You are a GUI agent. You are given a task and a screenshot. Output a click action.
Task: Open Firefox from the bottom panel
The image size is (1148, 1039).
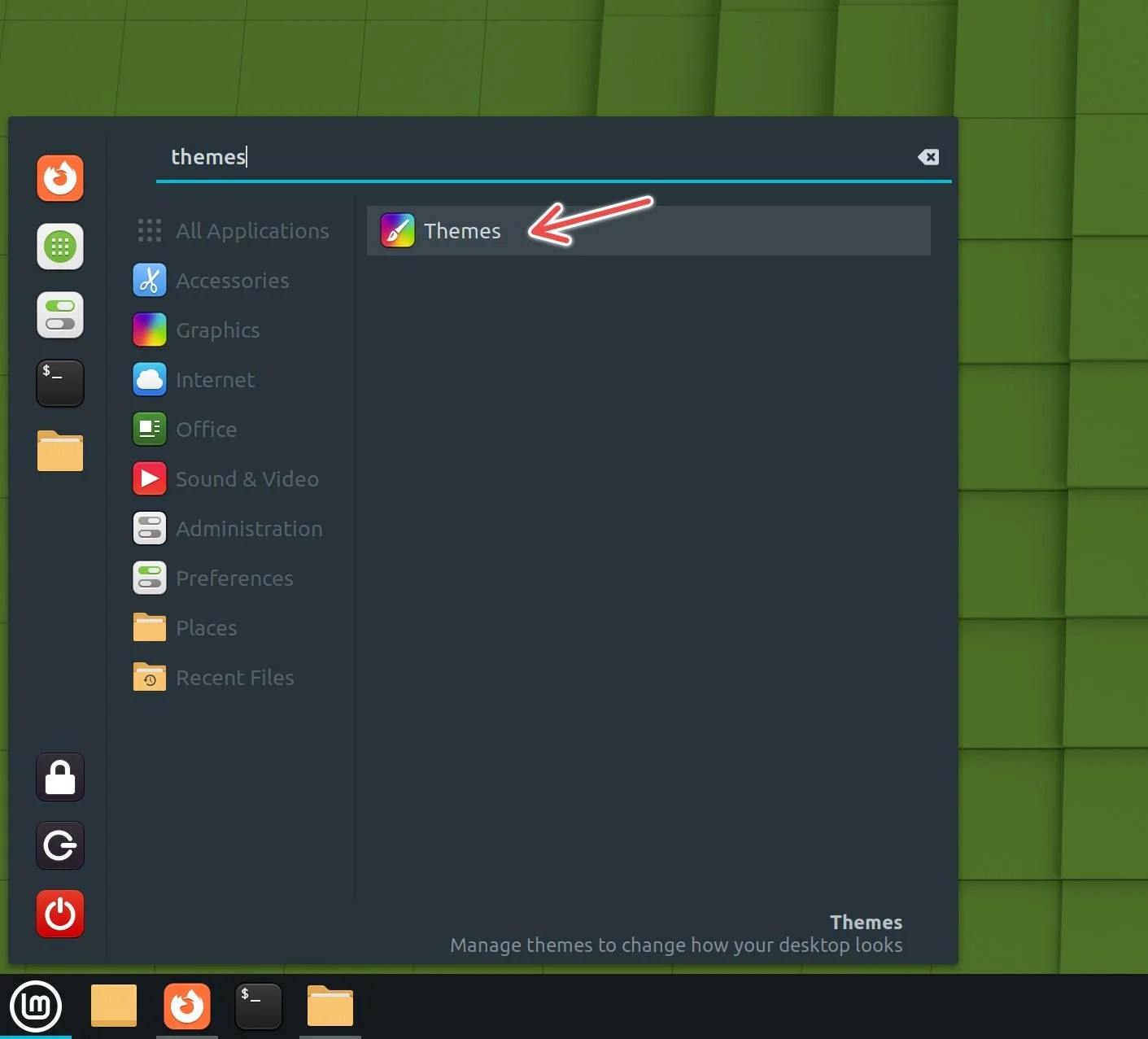coord(187,1006)
